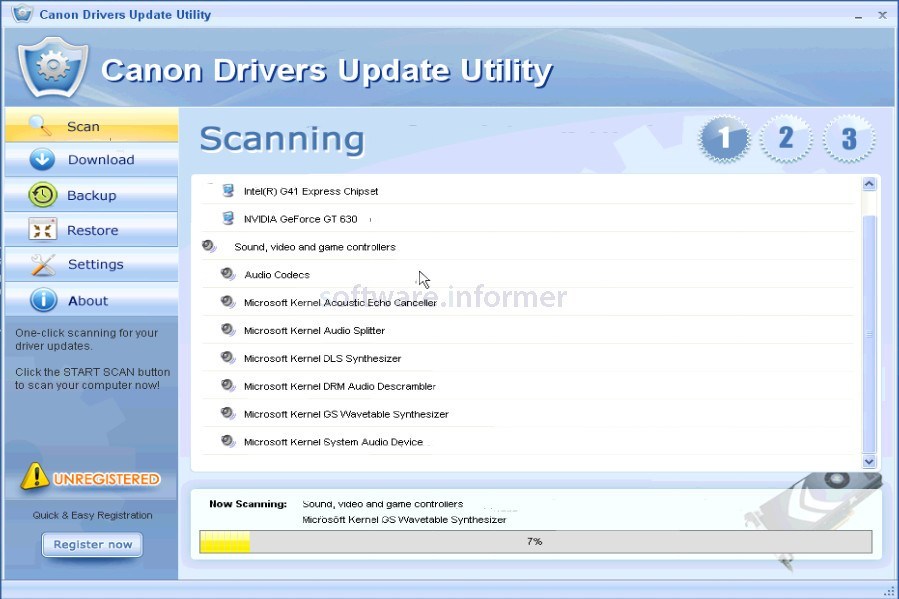Click the DLS Synthesizer speaker icon
The image size is (899, 599).
228,358
